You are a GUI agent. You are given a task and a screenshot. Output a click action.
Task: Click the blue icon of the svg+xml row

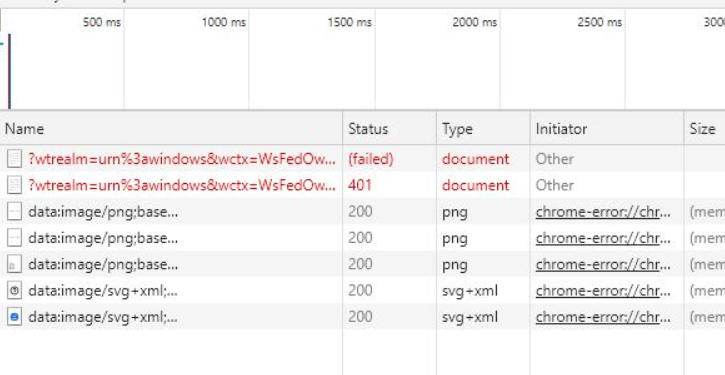tap(14, 317)
